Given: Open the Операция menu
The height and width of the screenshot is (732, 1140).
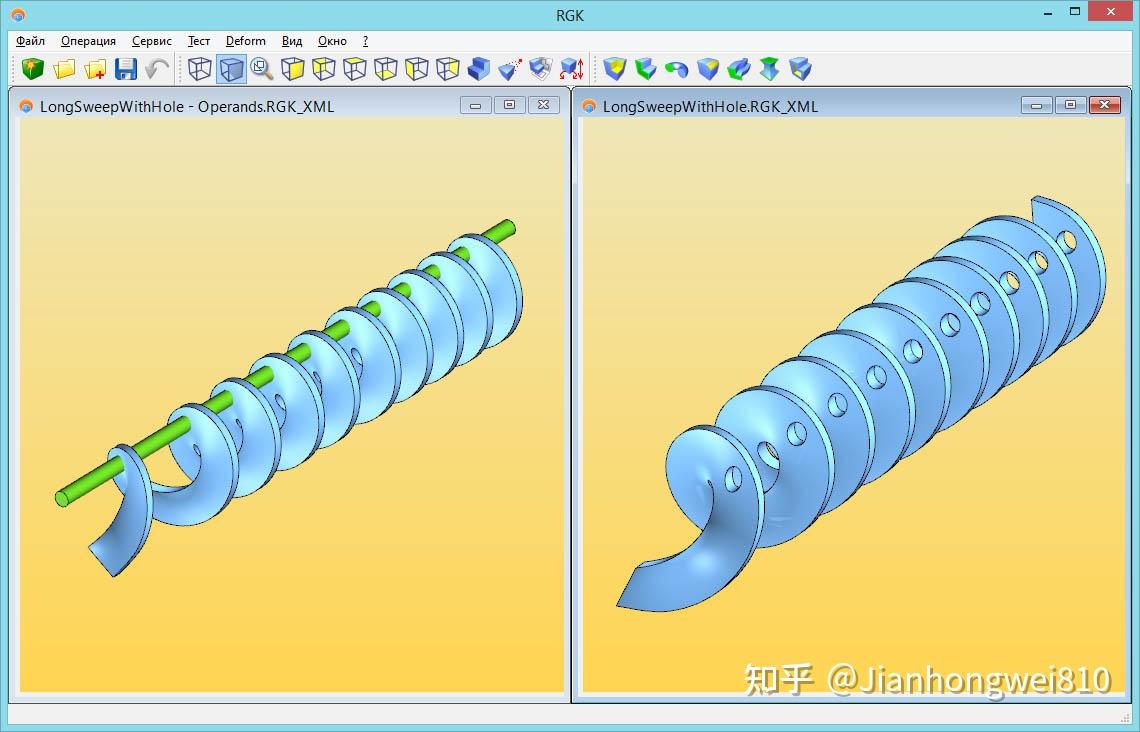Looking at the screenshot, I should point(88,41).
